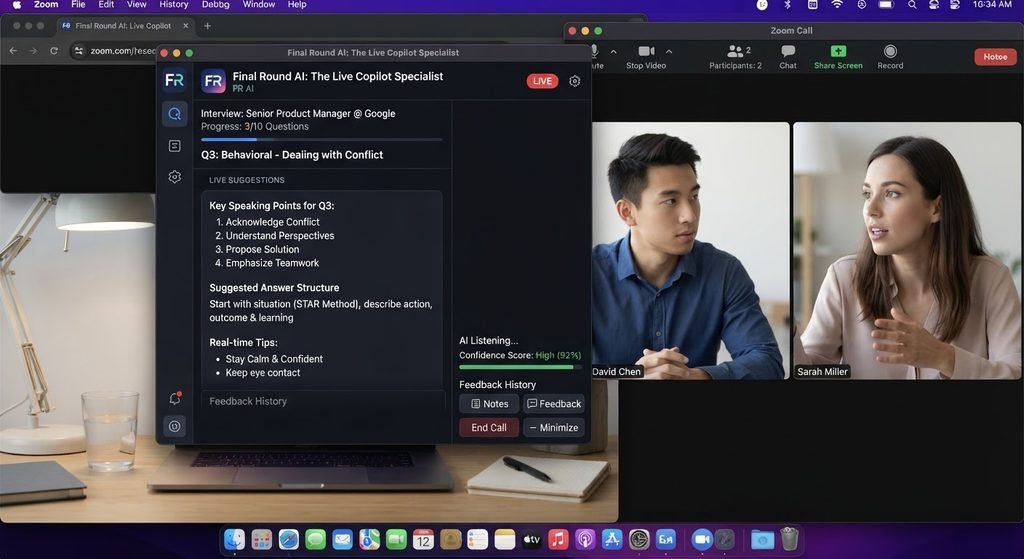1024x559 pixels.
Task: Click the Final Round AI header logo
Action: pos(213,81)
